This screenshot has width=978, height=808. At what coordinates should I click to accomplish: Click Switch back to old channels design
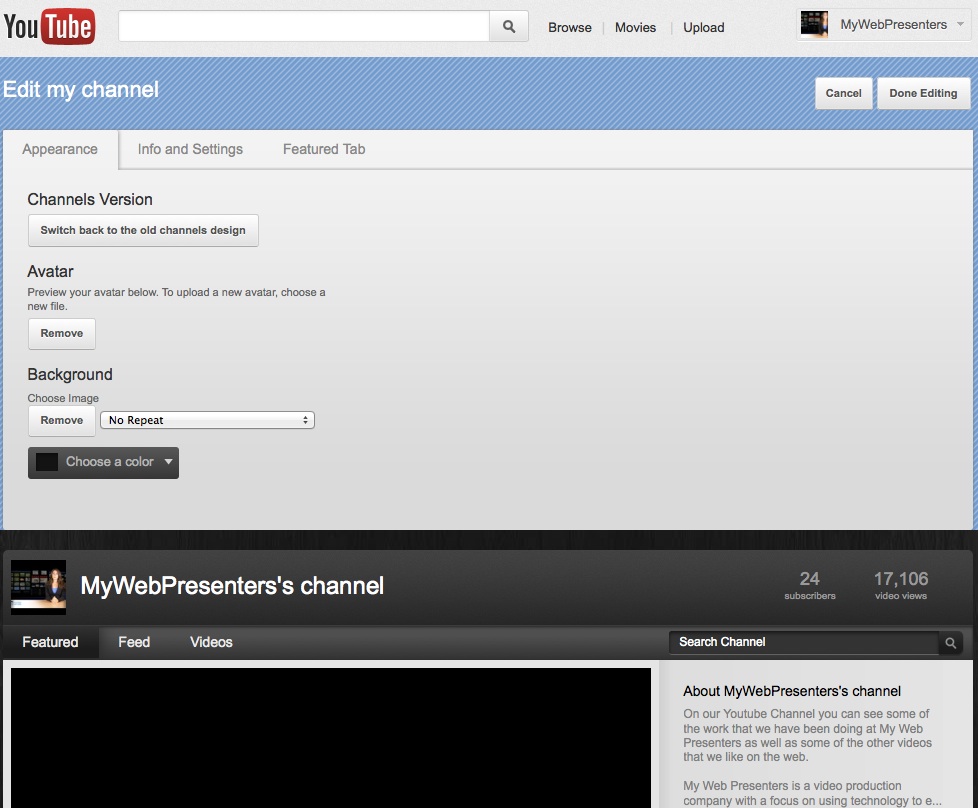(x=143, y=230)
